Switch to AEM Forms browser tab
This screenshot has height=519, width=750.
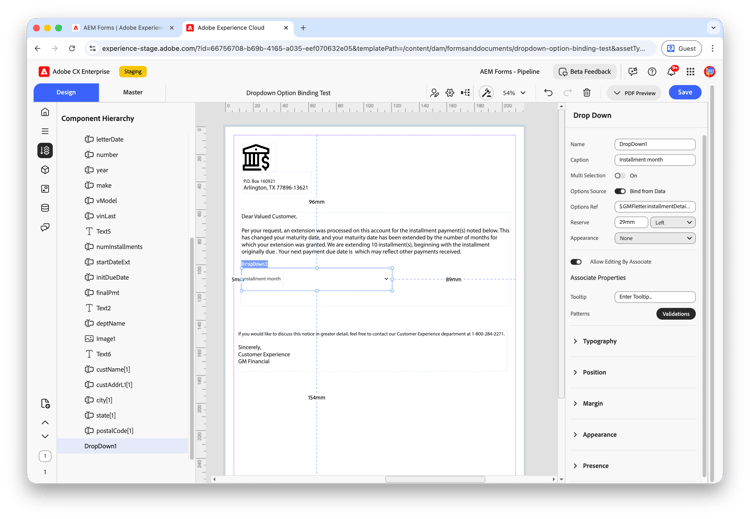pyautogui.click(x=123, y=28)
